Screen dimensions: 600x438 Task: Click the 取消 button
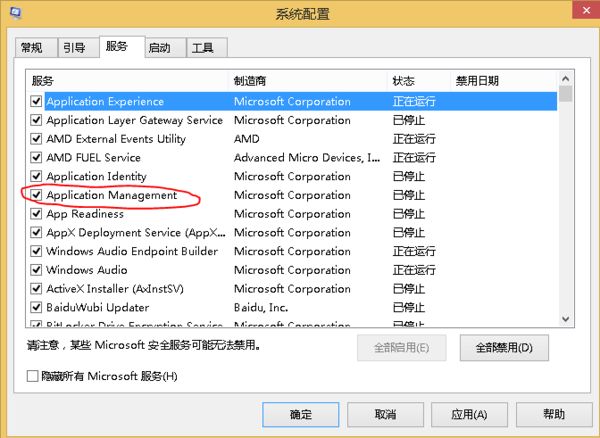[x=385, y=414]
